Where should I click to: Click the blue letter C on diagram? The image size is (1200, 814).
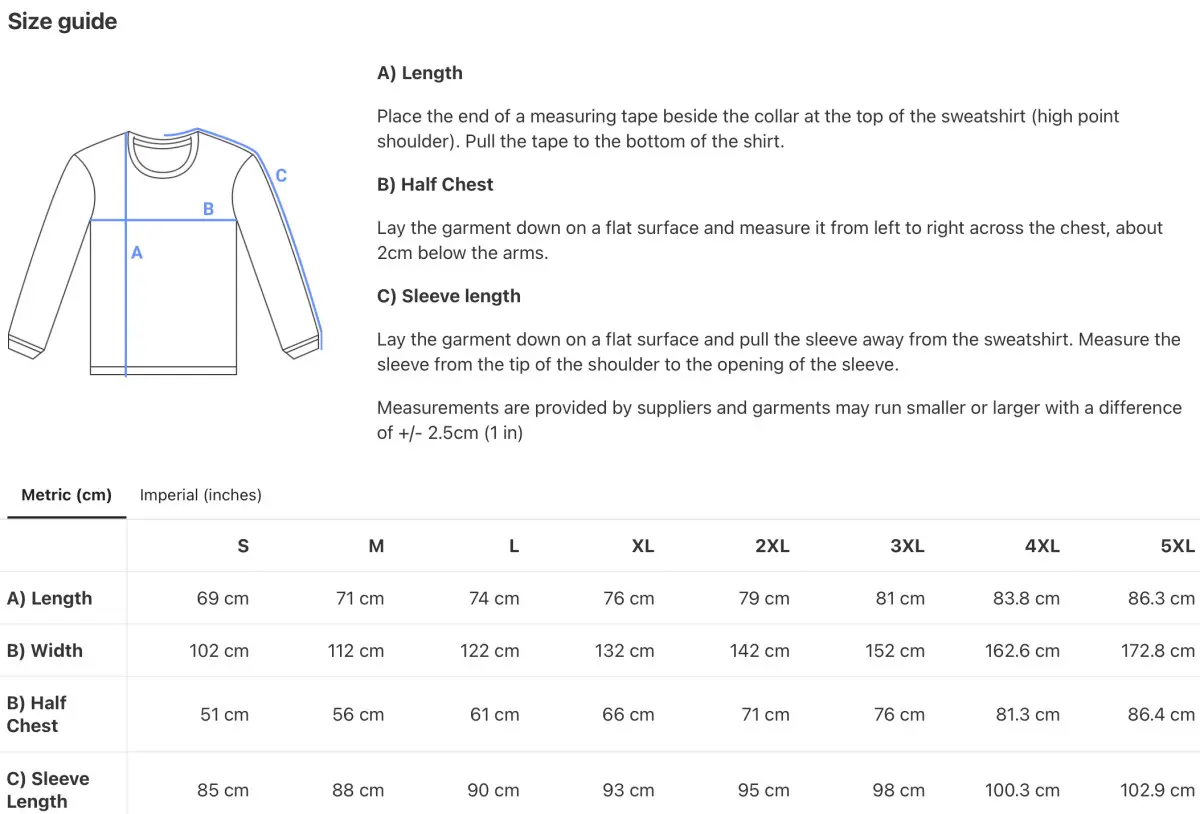[x=281, y=176]
